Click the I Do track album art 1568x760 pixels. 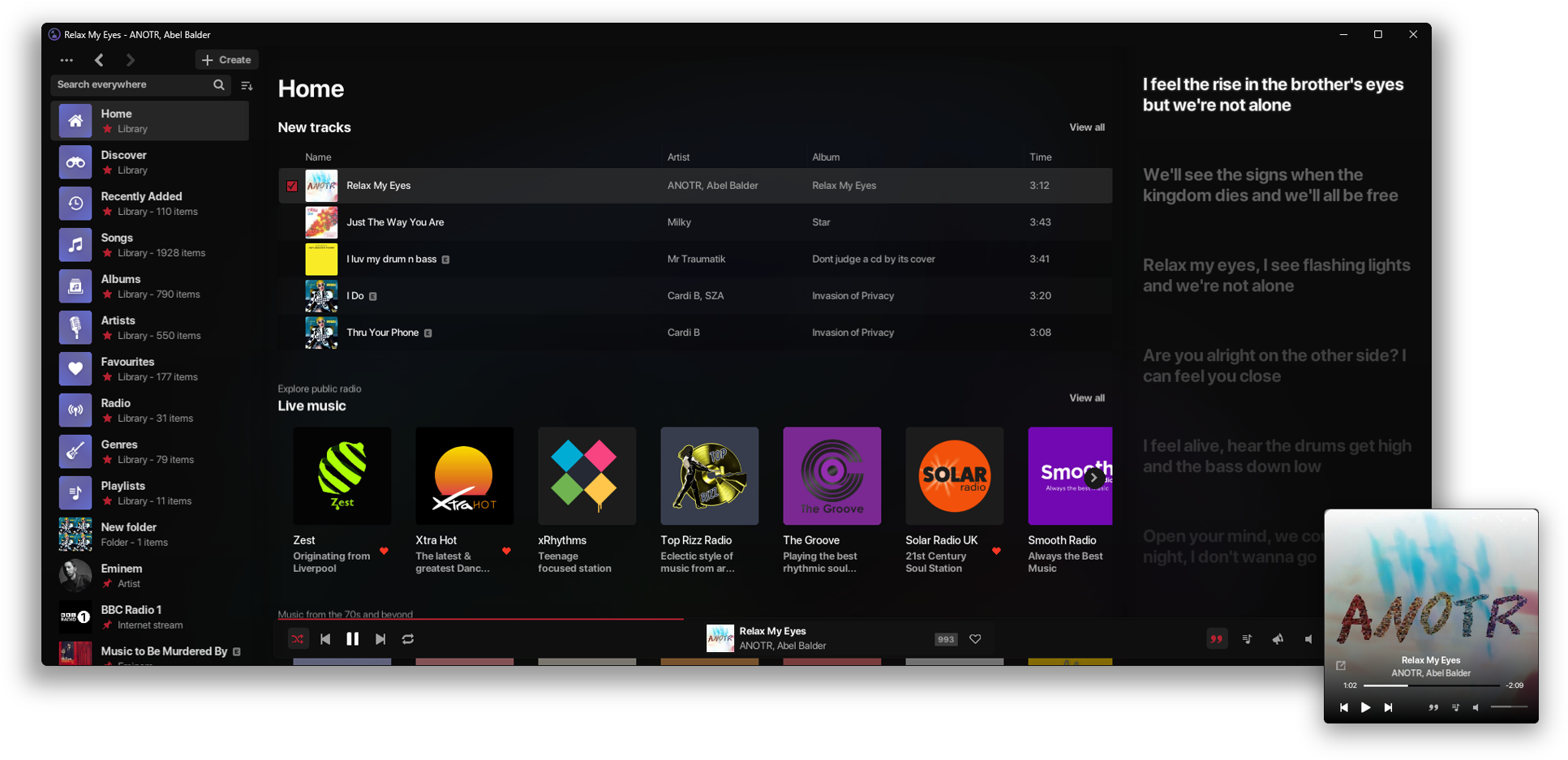pyautogui.click(x=321, y=296)
